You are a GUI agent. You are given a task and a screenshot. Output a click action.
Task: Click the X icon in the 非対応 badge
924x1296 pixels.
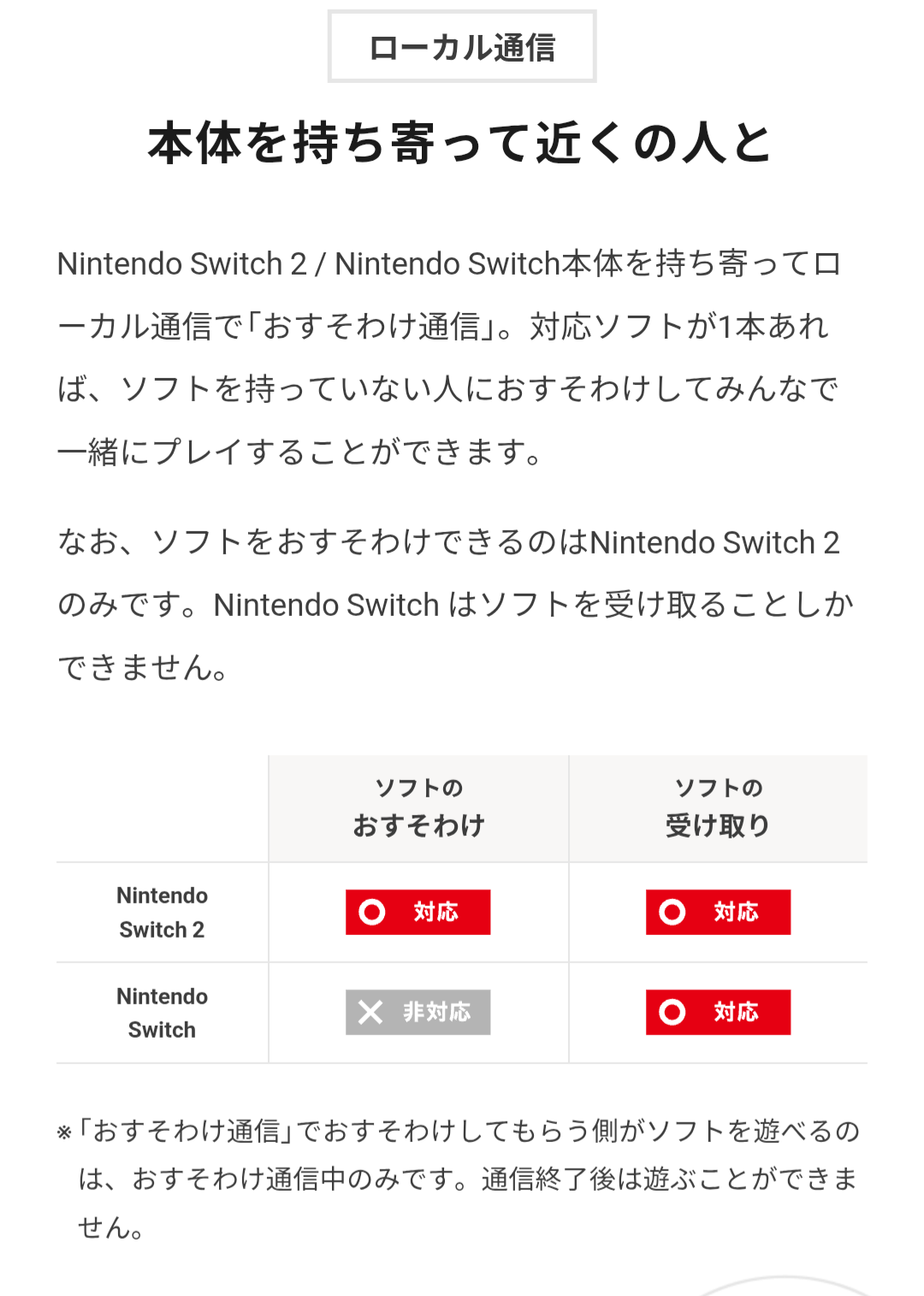[x=370, y=1012]
